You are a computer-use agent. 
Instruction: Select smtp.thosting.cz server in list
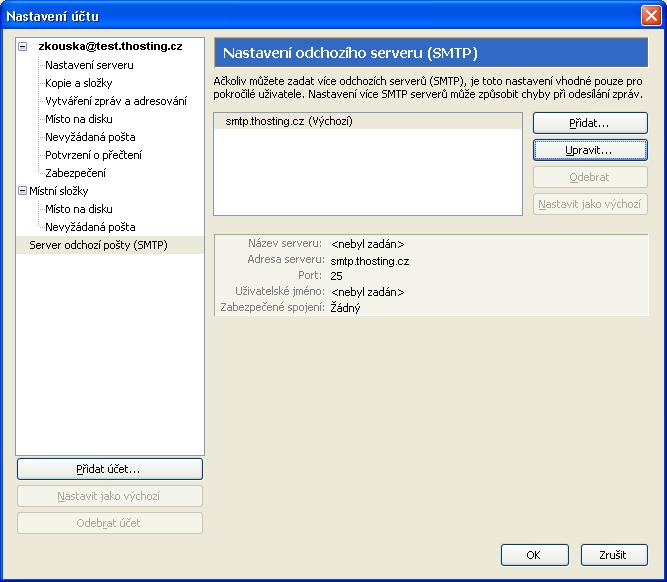(289, 122)
